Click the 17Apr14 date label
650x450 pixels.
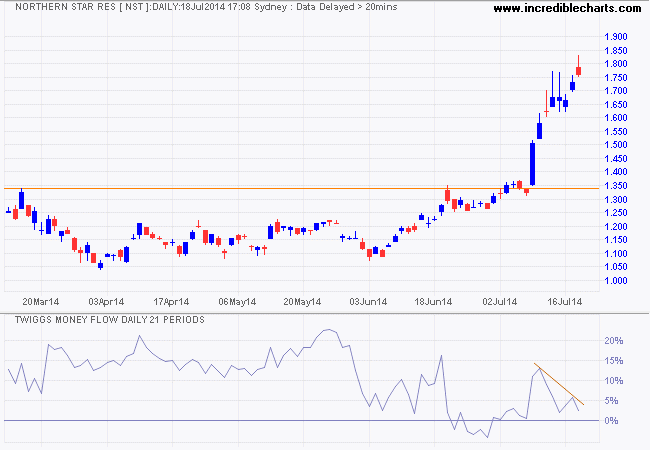tap(171, 302)
